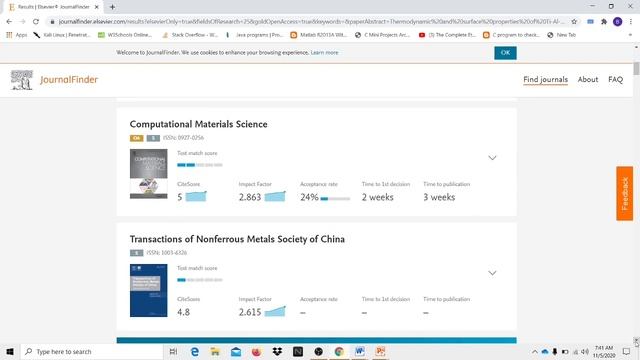Image resolution: width=640 pixels, height=360 pixels.
Task: Switch to Chrome on taskbar
Action: (x=339, y=351)
